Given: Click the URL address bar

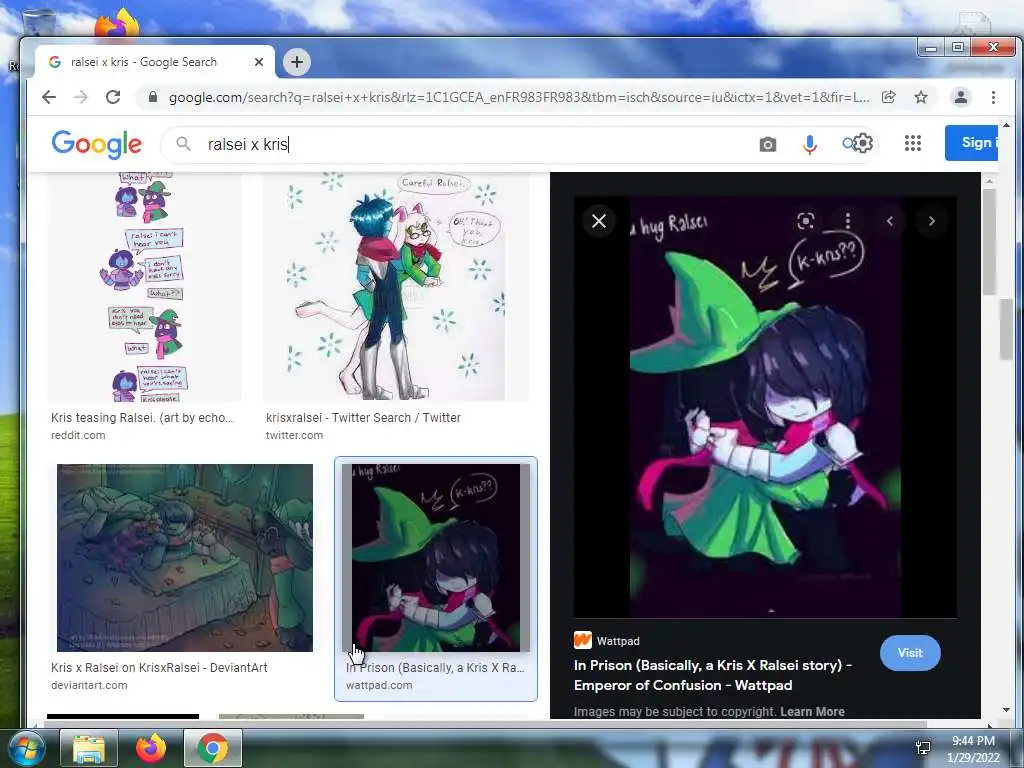Looking at the screenshot, I should click(x=519, y=97).
